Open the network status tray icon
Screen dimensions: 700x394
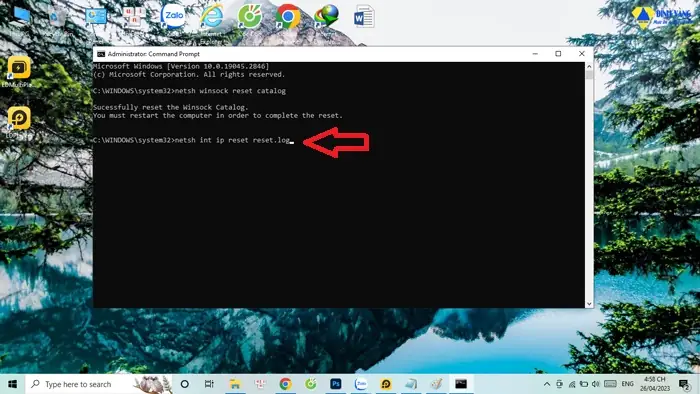click(572, 384)
